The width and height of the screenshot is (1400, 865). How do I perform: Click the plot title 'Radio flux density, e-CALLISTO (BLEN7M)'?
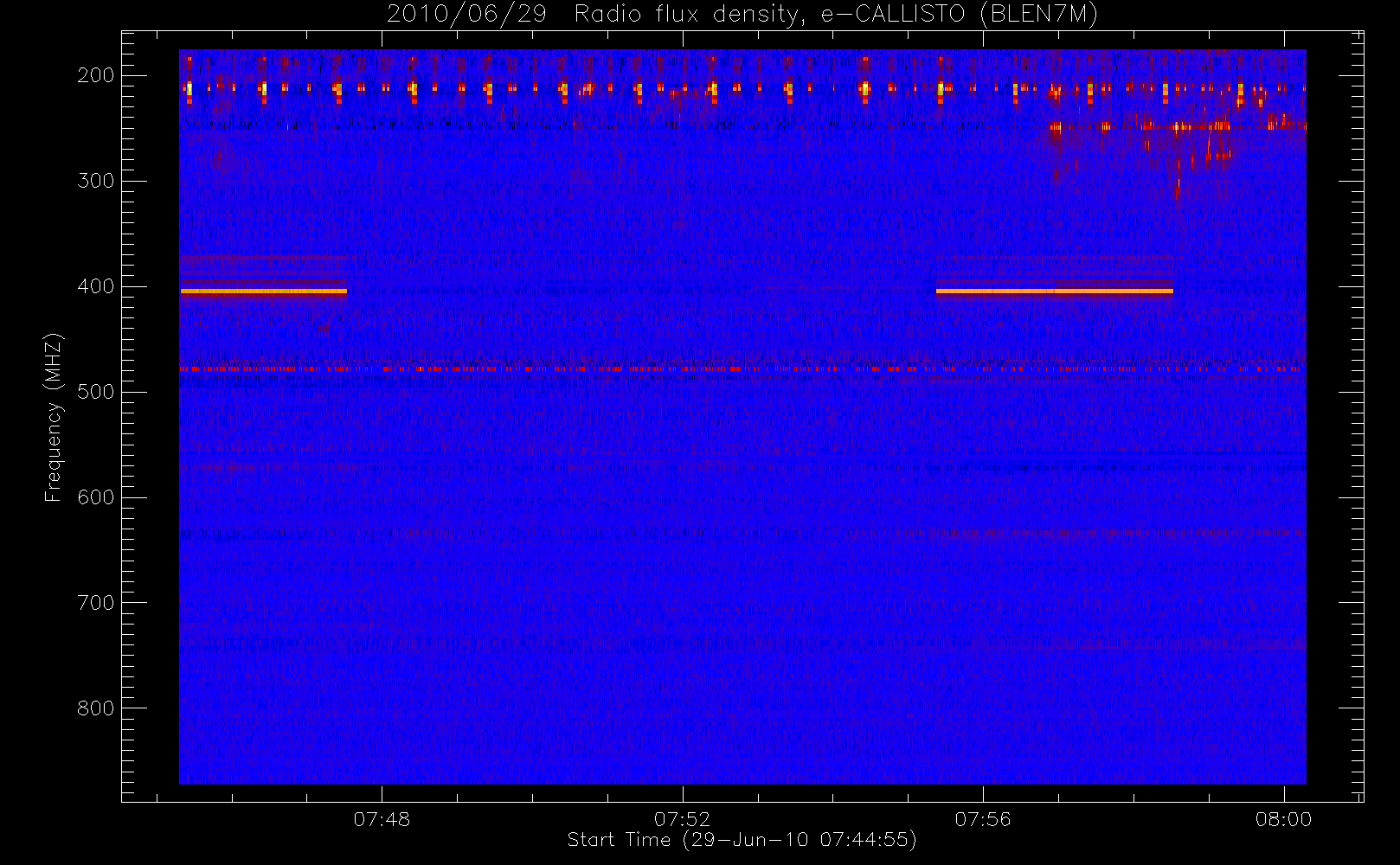click(836, 15)
